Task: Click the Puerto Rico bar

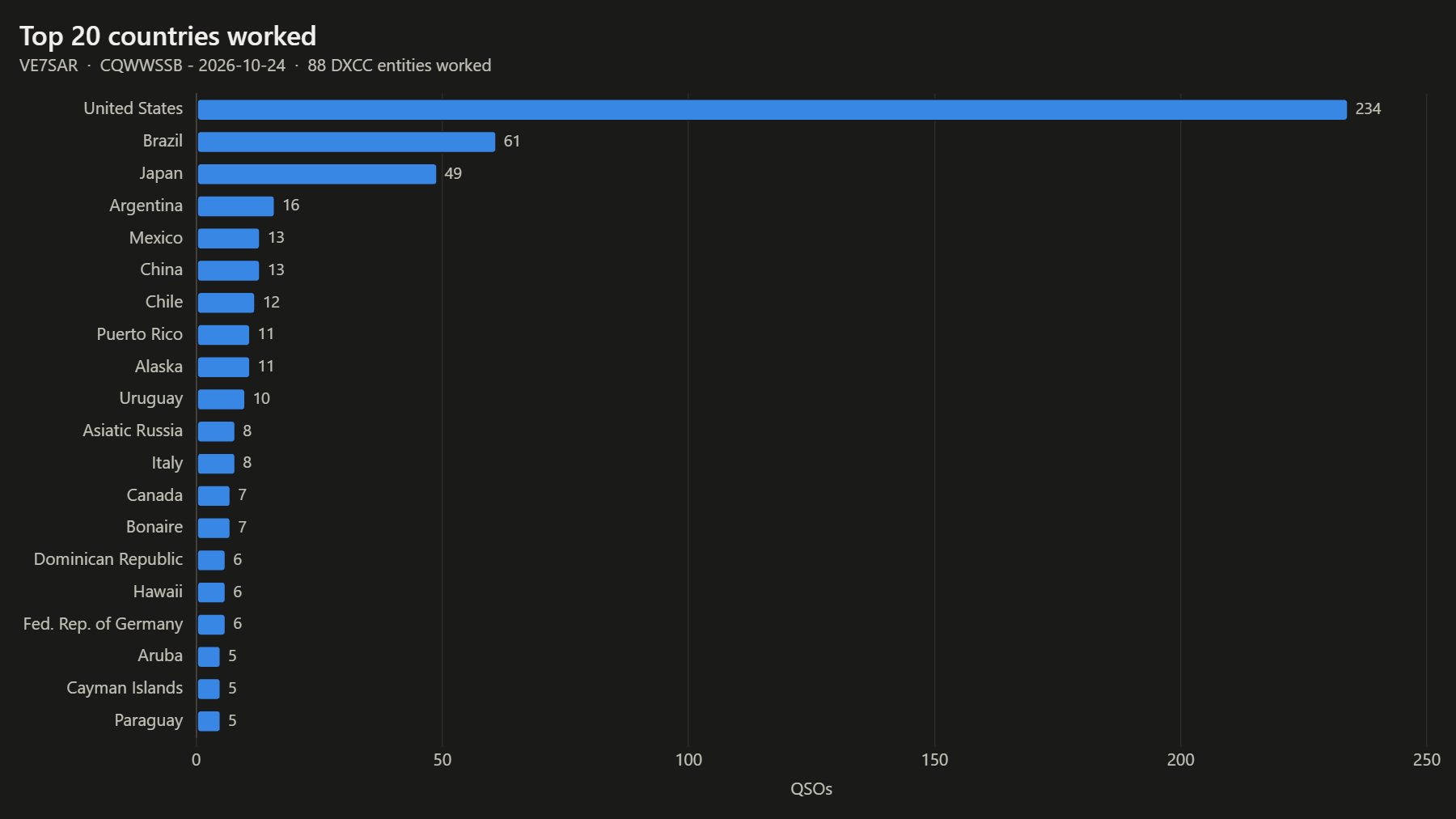Action: click(x=223, y=335)
